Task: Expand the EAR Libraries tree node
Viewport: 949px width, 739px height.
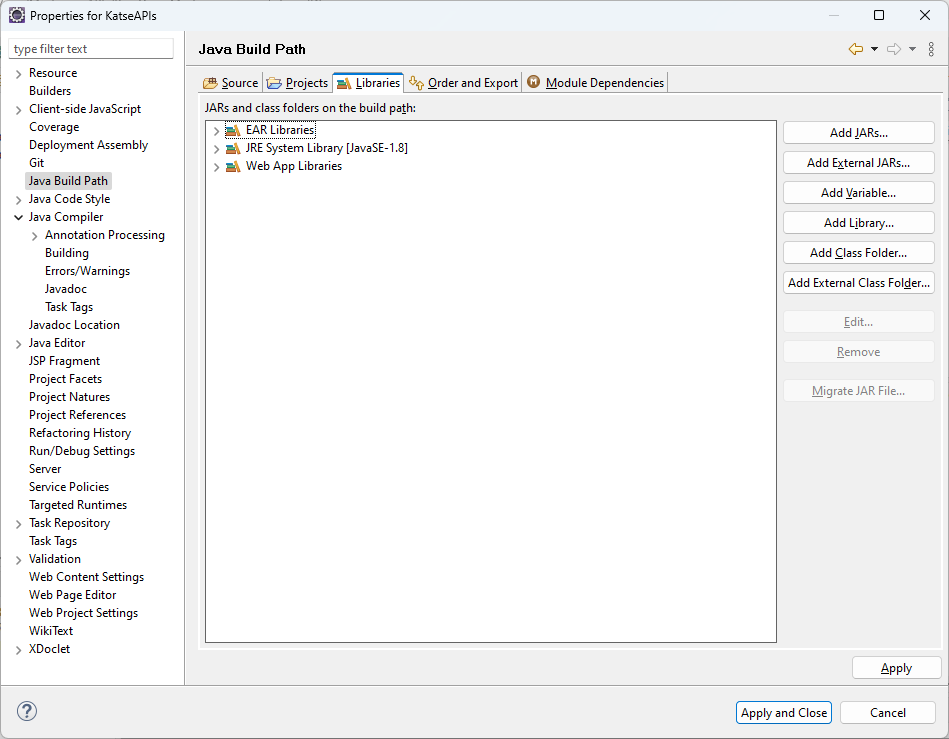Action: tap(216, 131)
